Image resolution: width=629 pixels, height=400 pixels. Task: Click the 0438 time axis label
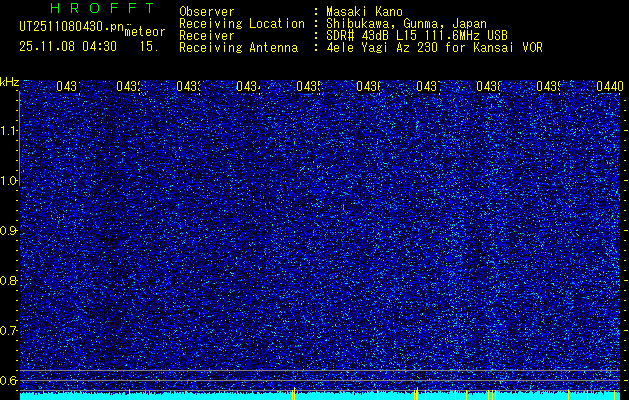tap(488, 86)
